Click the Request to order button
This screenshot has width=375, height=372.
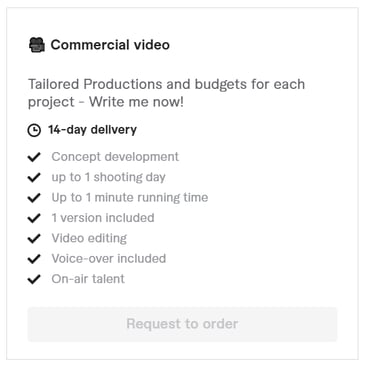[182, 324]
